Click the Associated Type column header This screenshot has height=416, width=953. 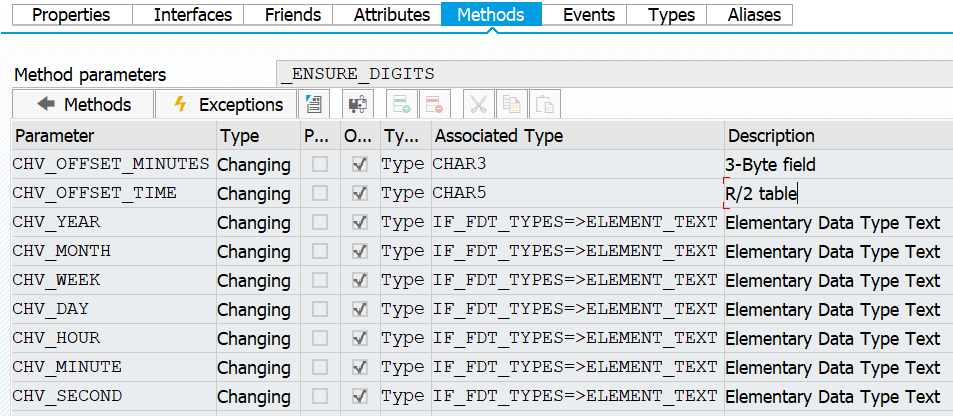(x=577, y=135)
